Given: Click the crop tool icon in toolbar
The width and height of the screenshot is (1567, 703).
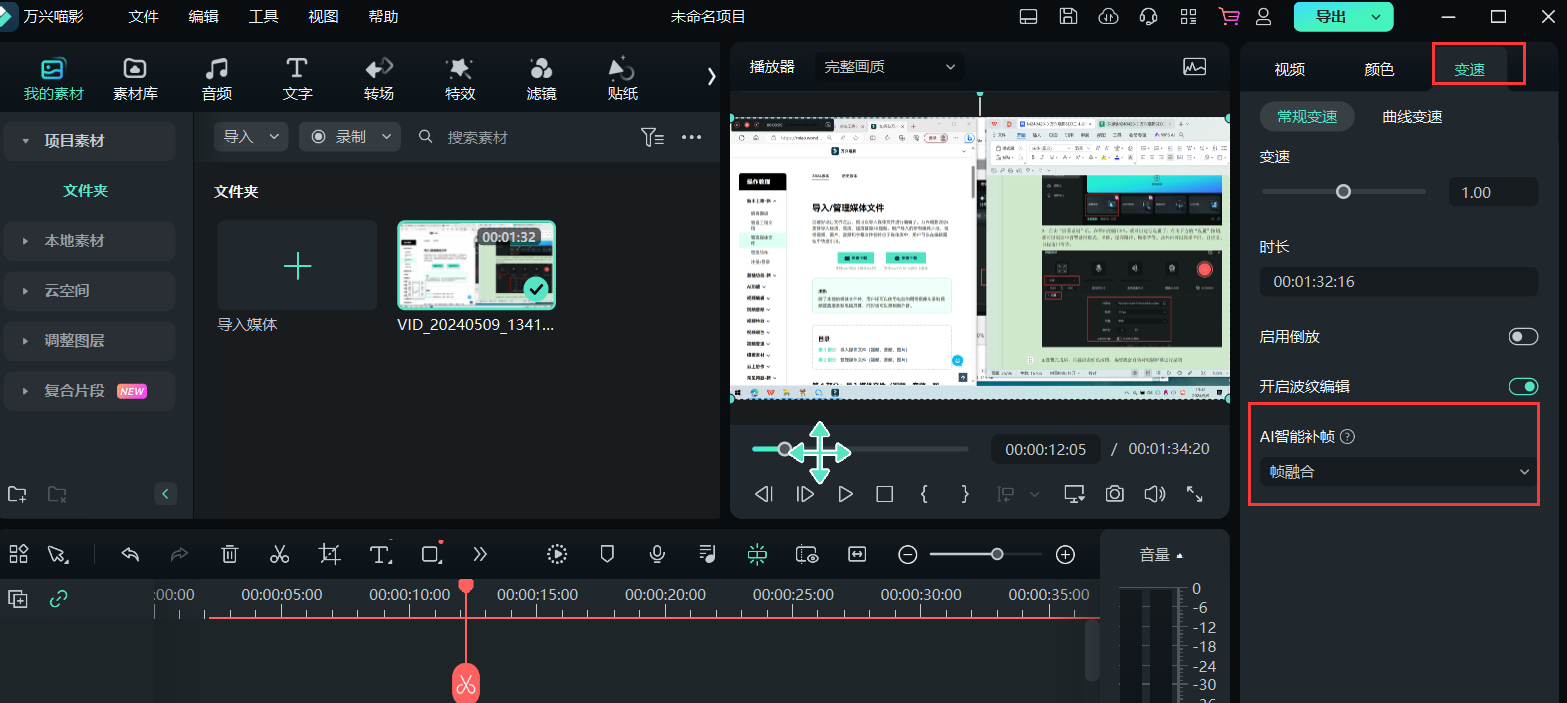Looking at the screenshot, I should (x=329, y=554).
